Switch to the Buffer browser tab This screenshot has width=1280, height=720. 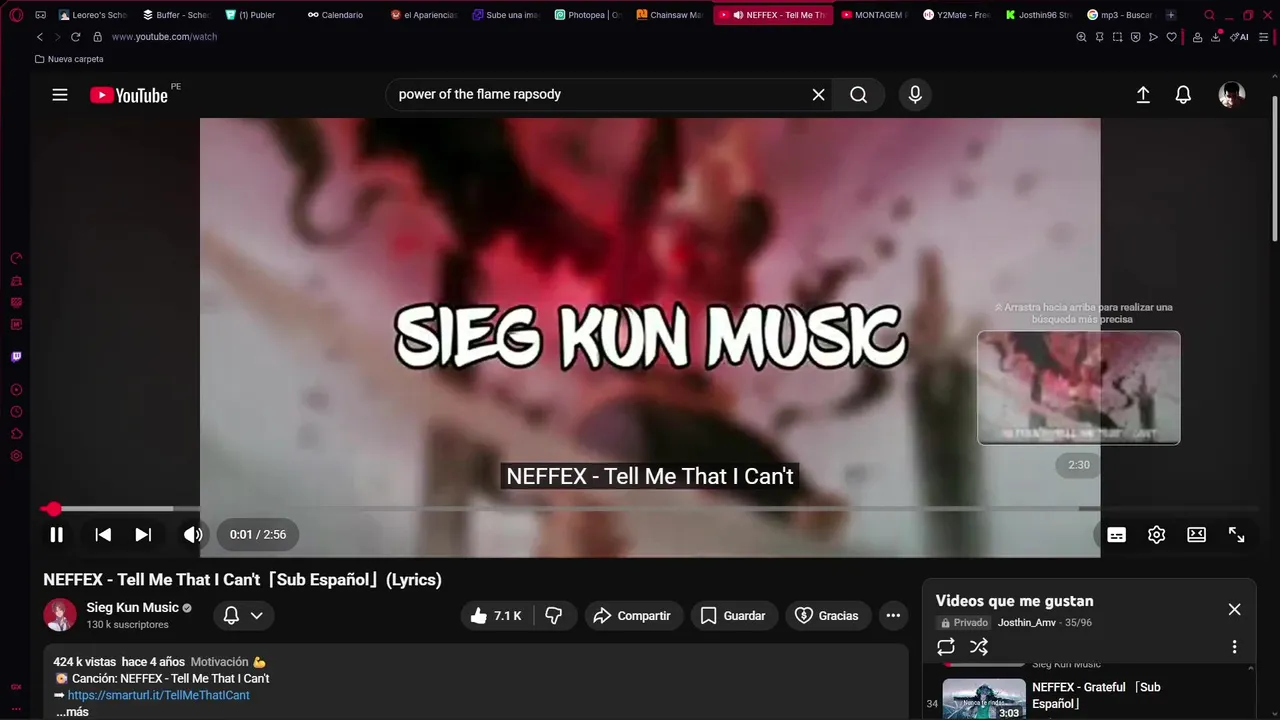tap(176, 15)
